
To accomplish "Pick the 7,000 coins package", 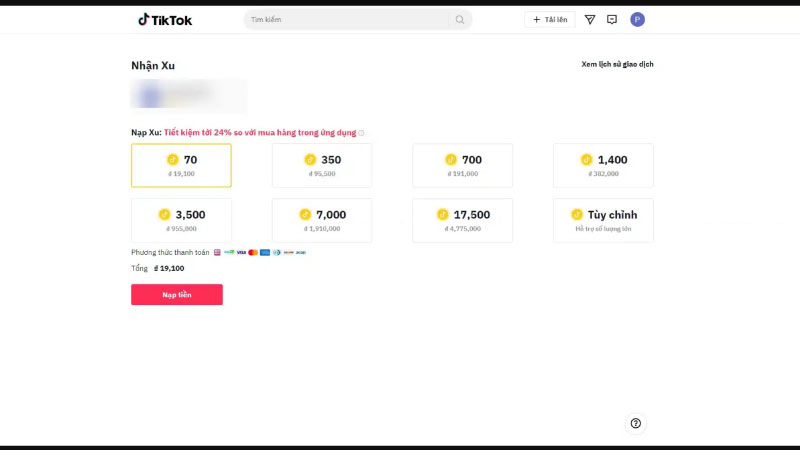I will pos(322,220).
